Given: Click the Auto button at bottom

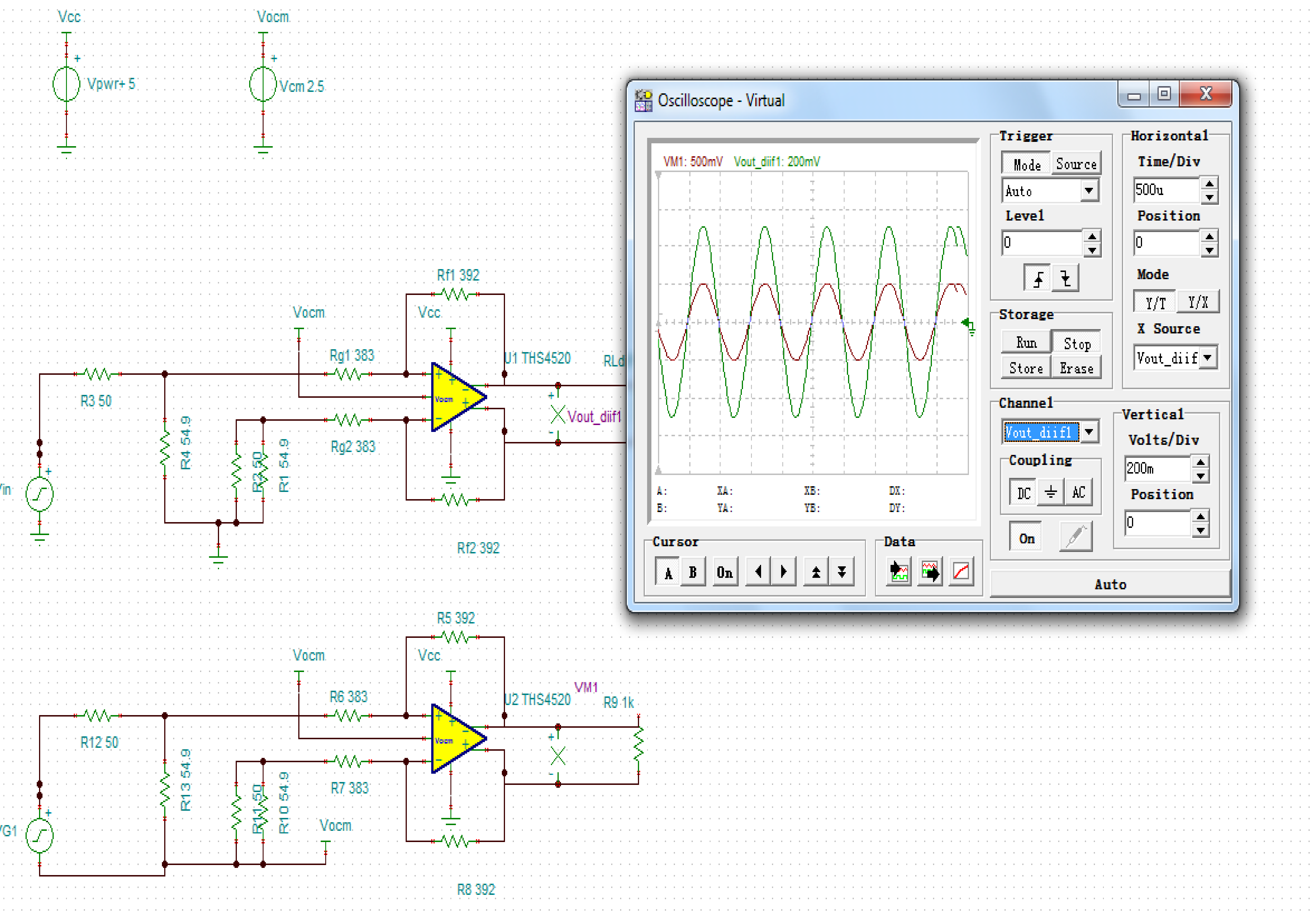Looking at the screenshot, I should [x=1110, y=584].
